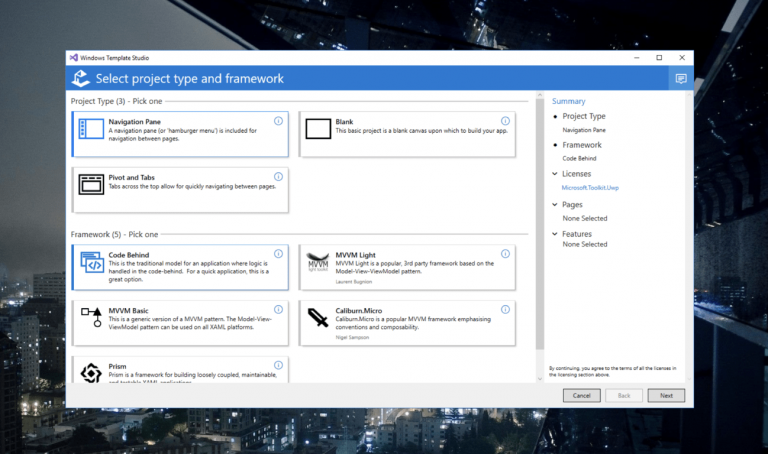Click the Pivot and Tabs project icon
This screenshot has width=768, height=454.
tap(91, 185)
